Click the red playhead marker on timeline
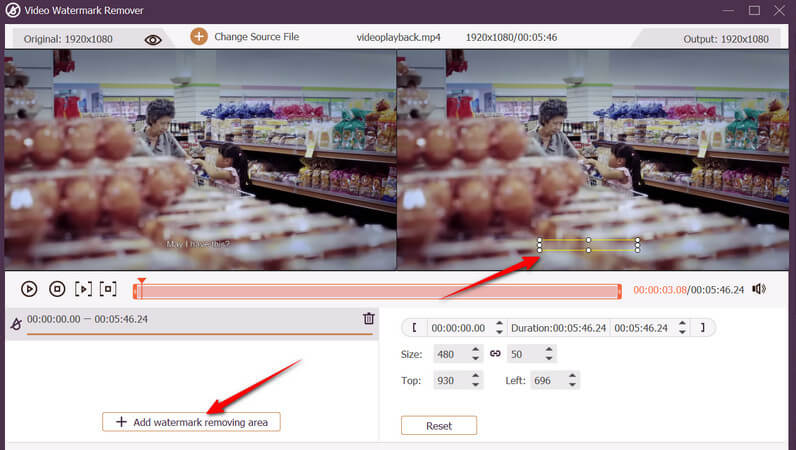The width and height of the screenshot is (796, 450). [x=141, y=284]
